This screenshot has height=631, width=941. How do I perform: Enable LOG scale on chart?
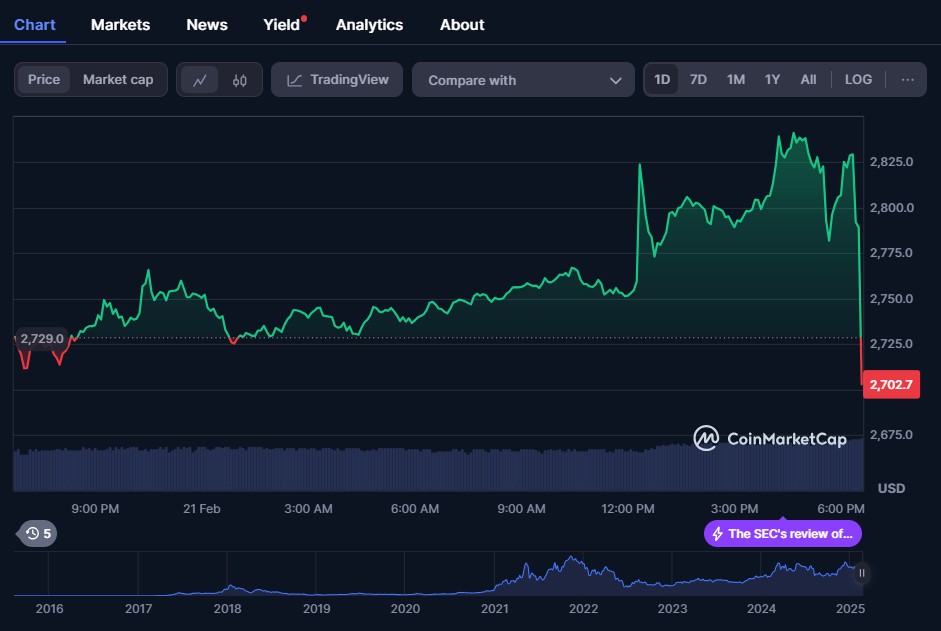pyautogui.click(x=858, y=80)
